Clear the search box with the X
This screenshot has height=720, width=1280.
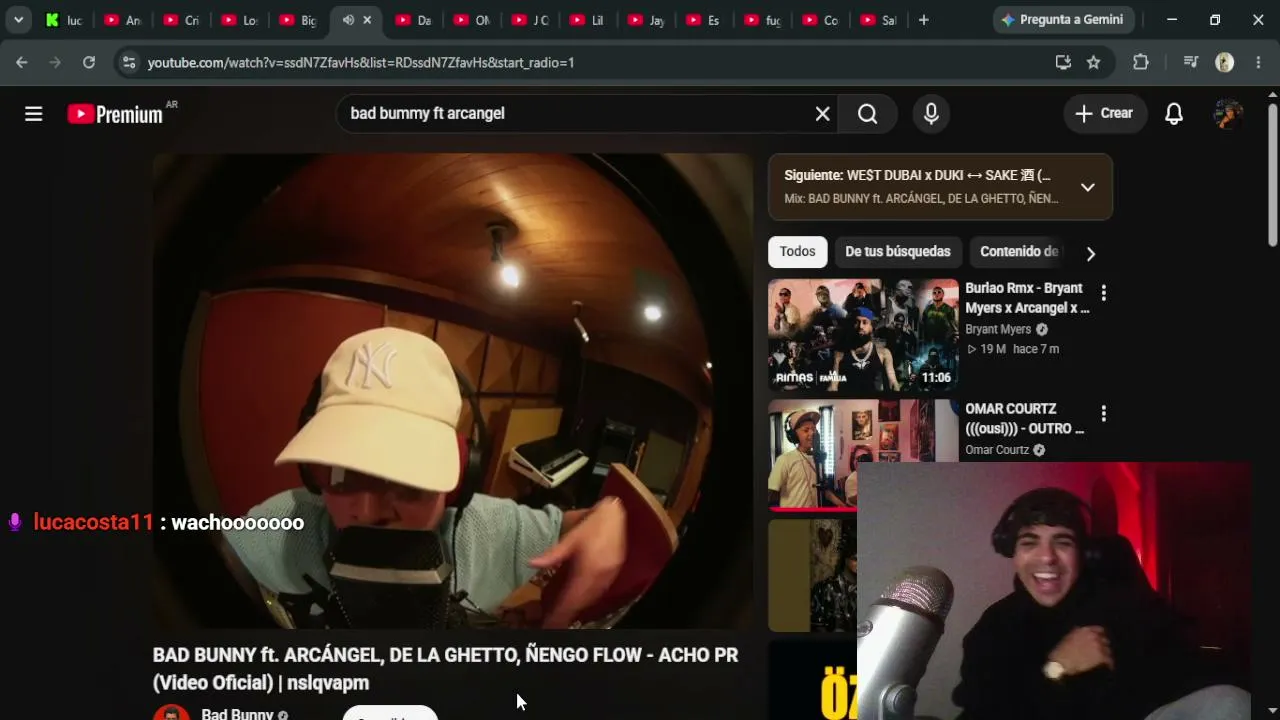[x=822, y=114]
